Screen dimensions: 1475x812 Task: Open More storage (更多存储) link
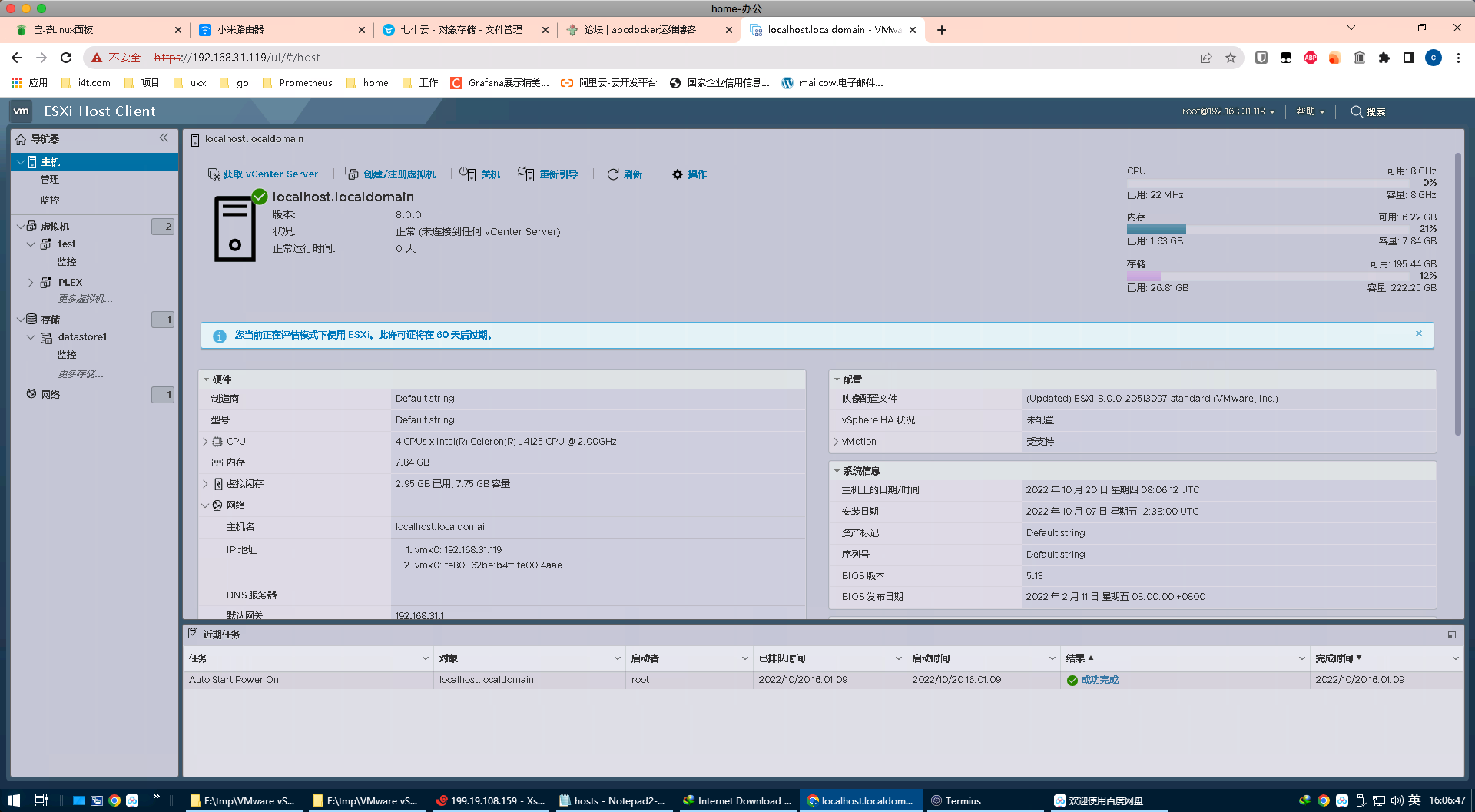coord(81,374)
